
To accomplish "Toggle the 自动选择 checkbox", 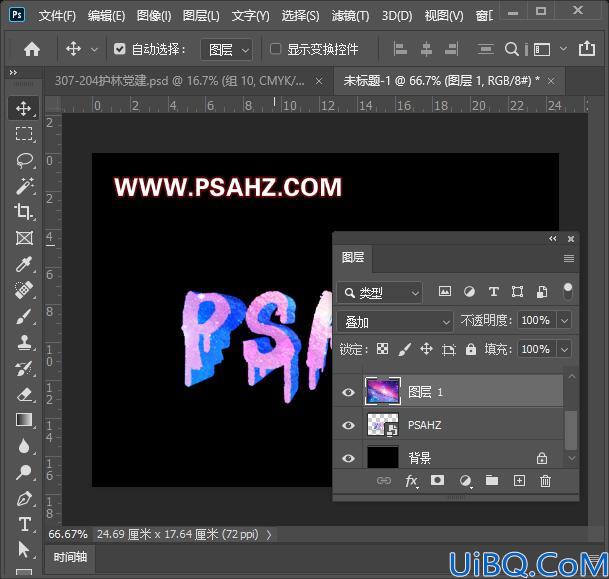I will (119, 49).
